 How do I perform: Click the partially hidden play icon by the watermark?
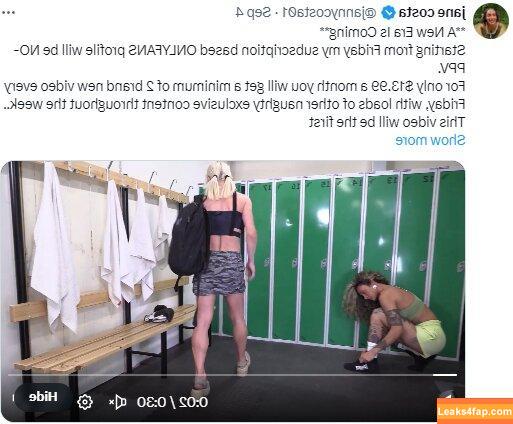click(x=447, y=395)
